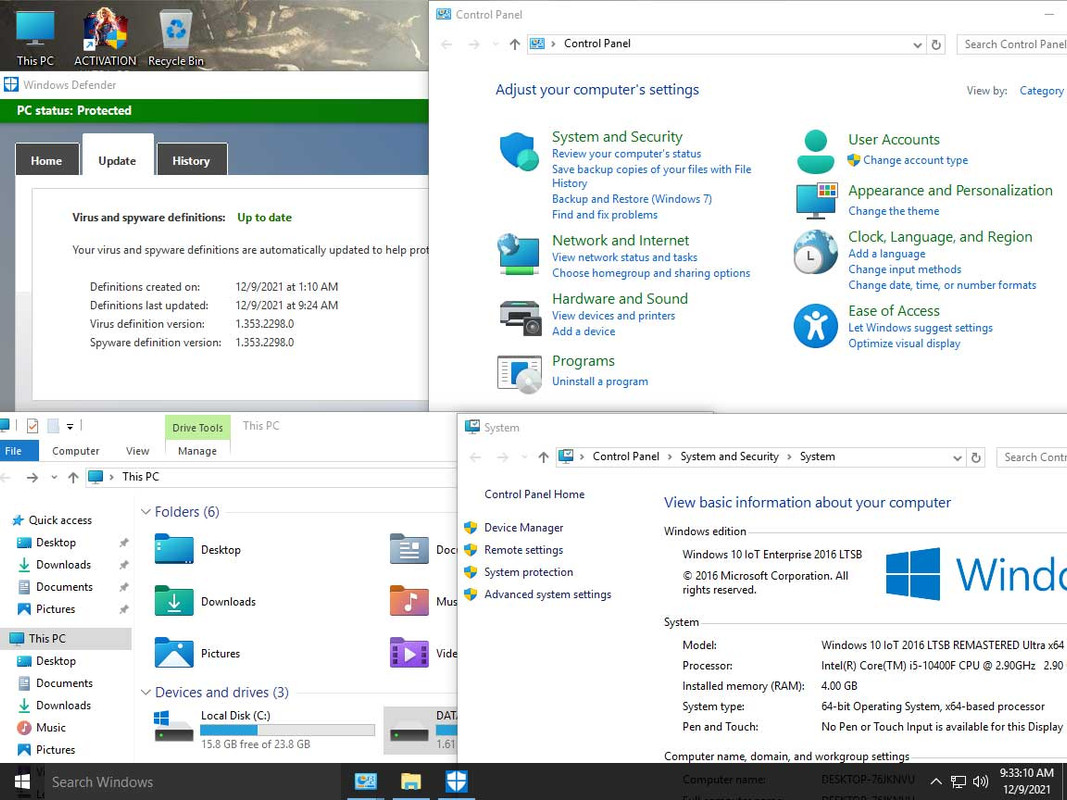Change View by Category dropdown

click(x=1040, y=90)
